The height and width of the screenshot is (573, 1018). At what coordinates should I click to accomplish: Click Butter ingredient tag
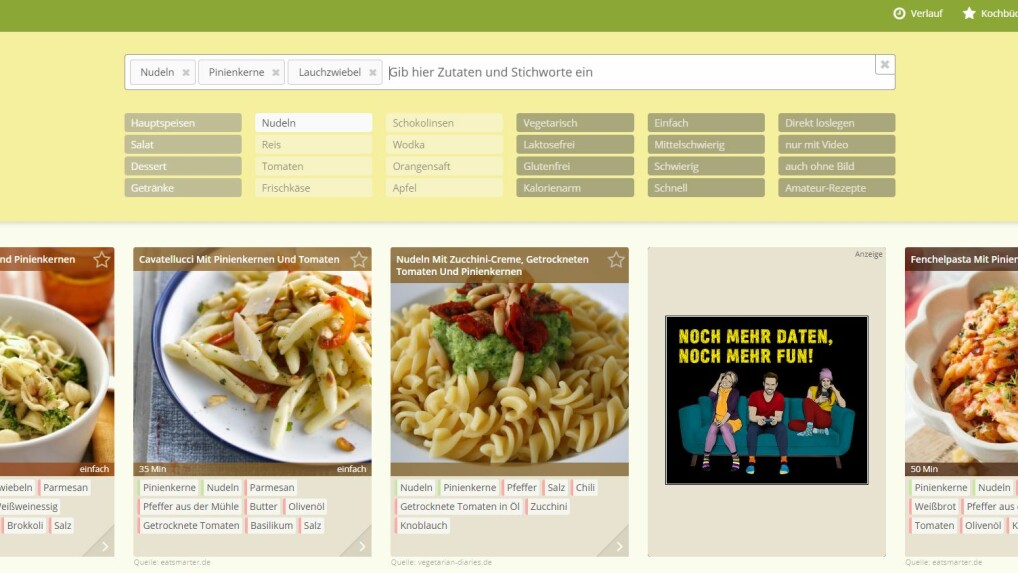click(x=263, y=506)
